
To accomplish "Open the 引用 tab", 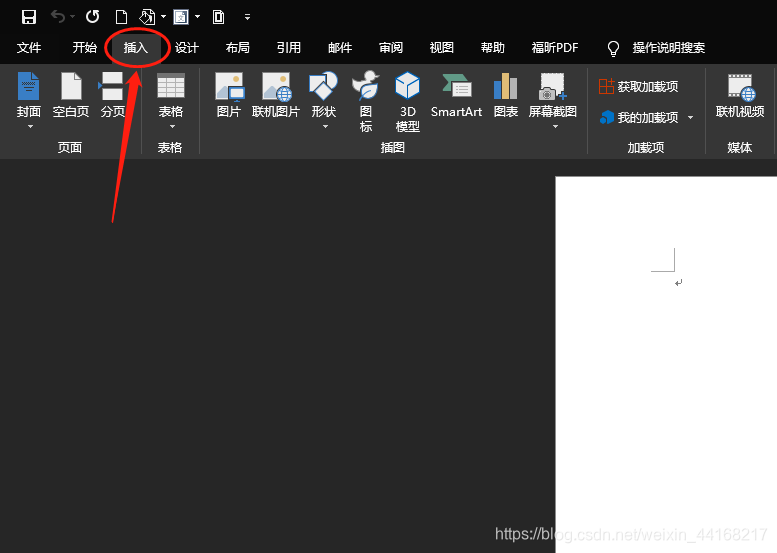I will (289, 48).
